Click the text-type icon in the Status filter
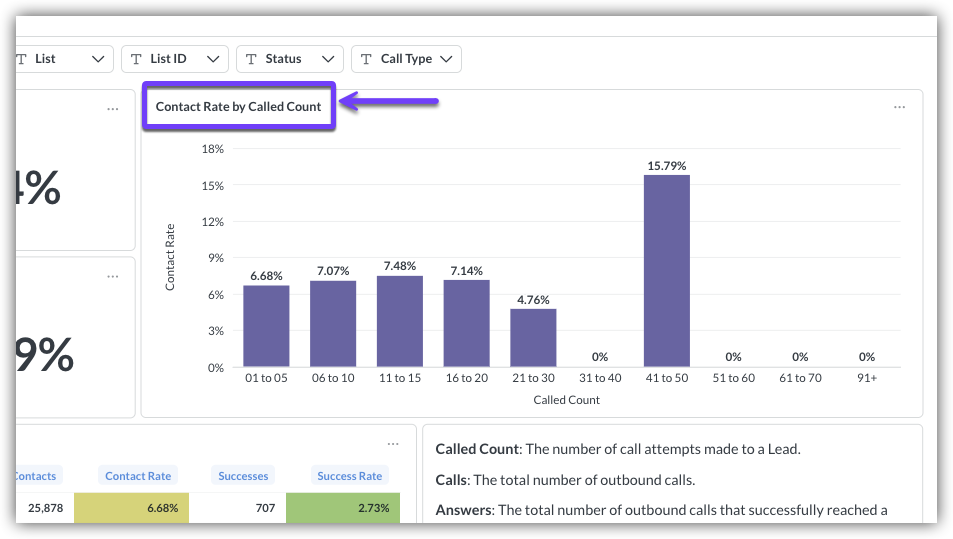This screenshot has height=539, width=953. [x=252, y=59]
